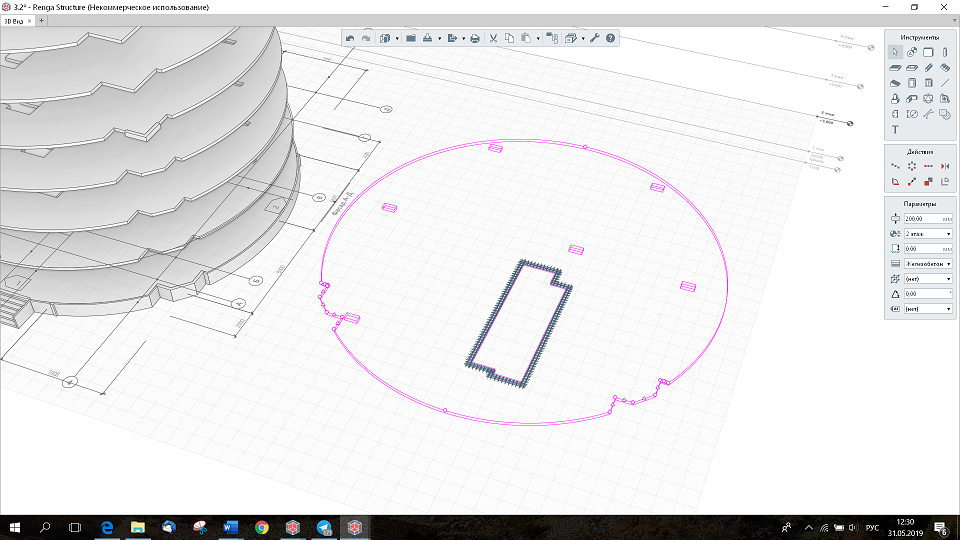Click the Move by points action icon
This screenshot has width=960, height=540.
point(895,166)
